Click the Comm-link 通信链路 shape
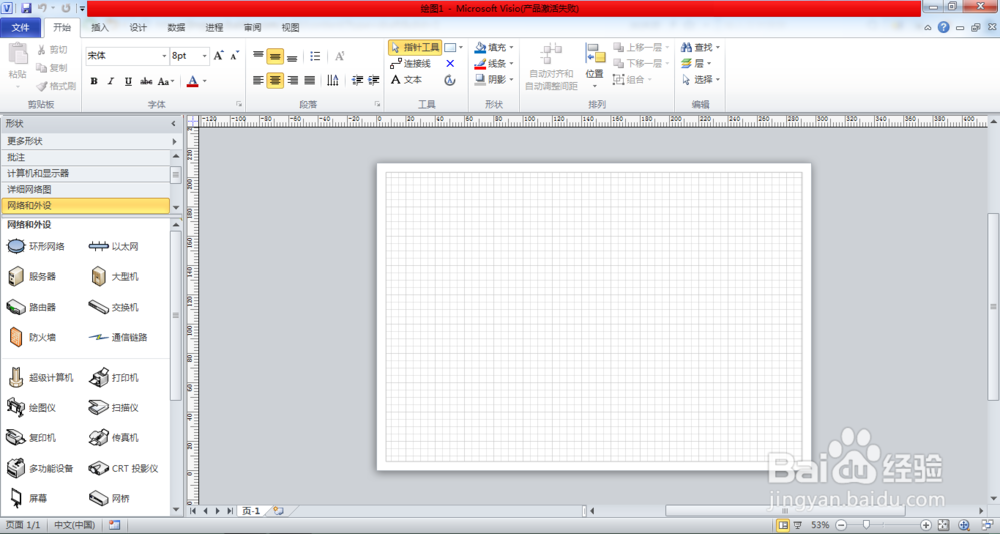Viewport: 1000px width, 534px height. tap(118, 337)
